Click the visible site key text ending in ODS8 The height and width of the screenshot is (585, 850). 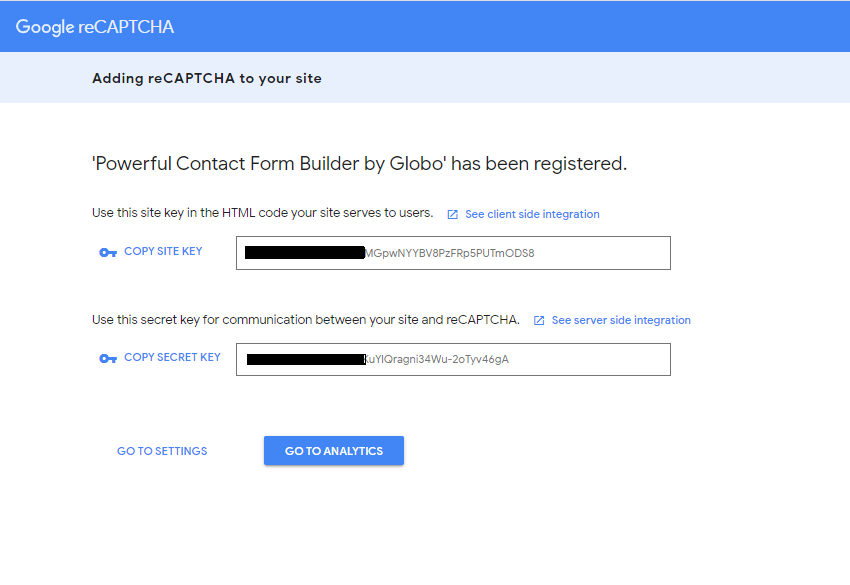point(450,253)
